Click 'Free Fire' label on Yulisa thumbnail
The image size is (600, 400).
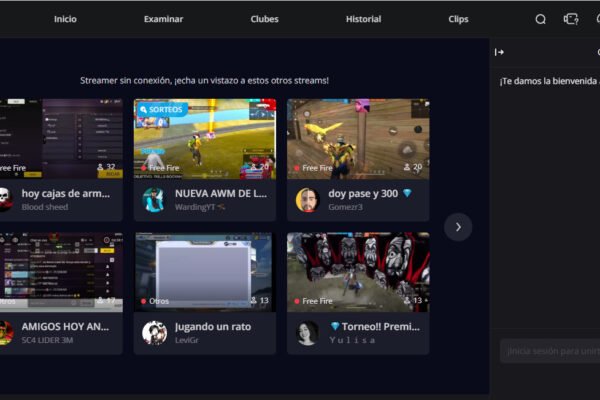click(x=317, y=301)
